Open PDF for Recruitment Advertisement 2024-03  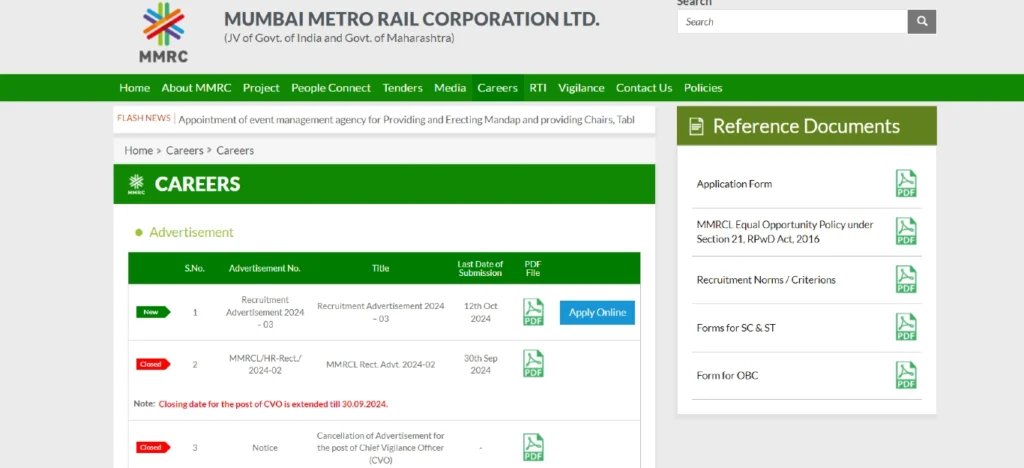point(533,312)
